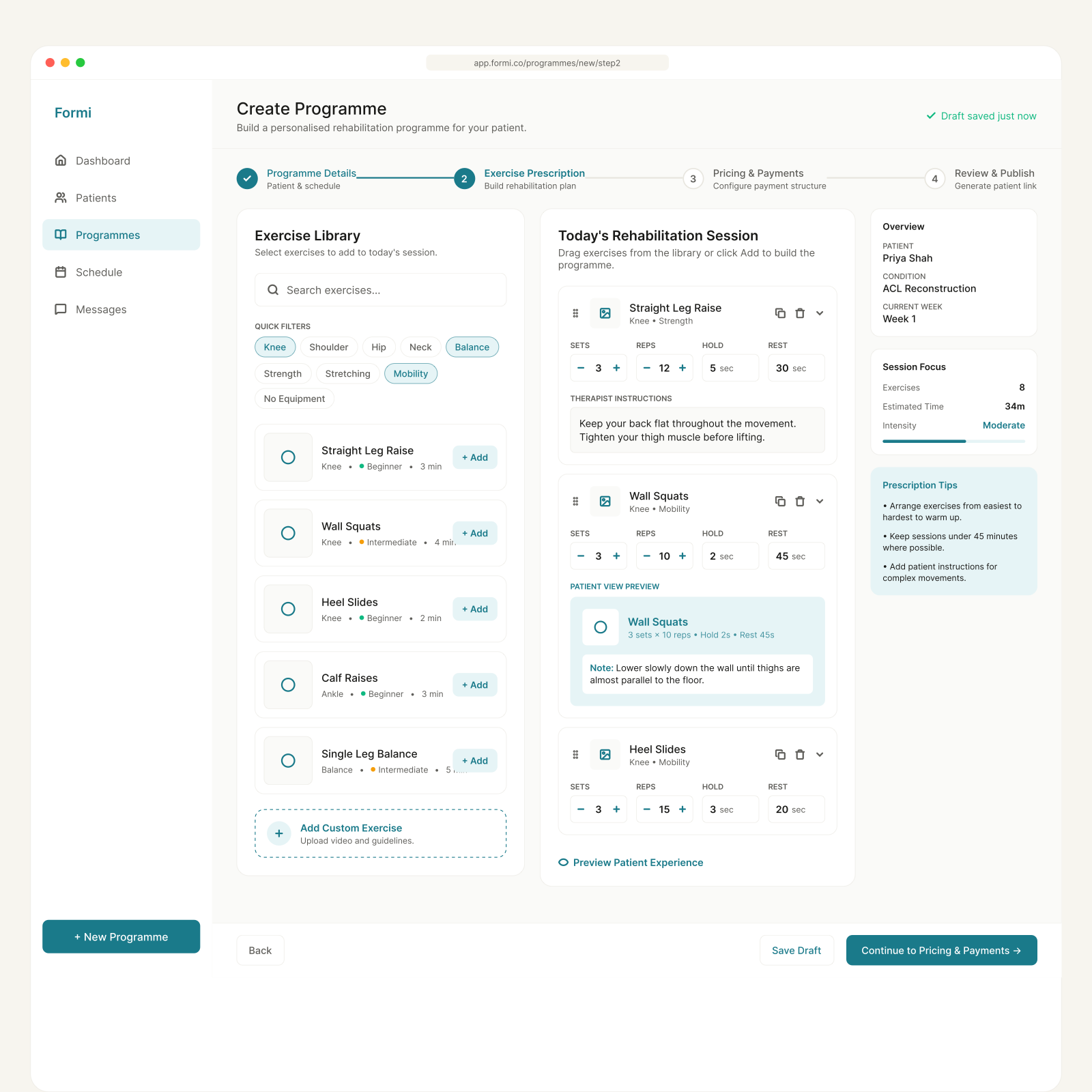
Task: Toggle the Strength quick filter
Action: pyautogui.click(x=283, y=374)
